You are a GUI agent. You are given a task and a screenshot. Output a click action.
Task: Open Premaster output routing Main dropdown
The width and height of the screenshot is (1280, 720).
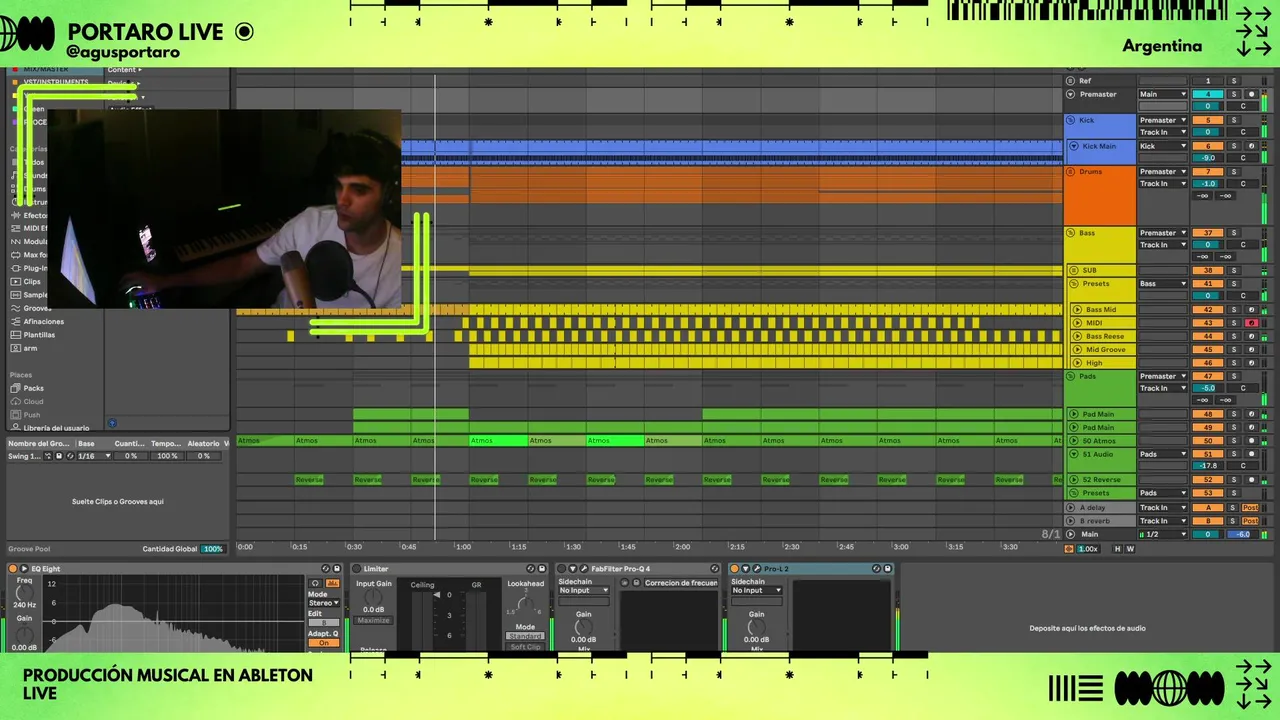1163,94
